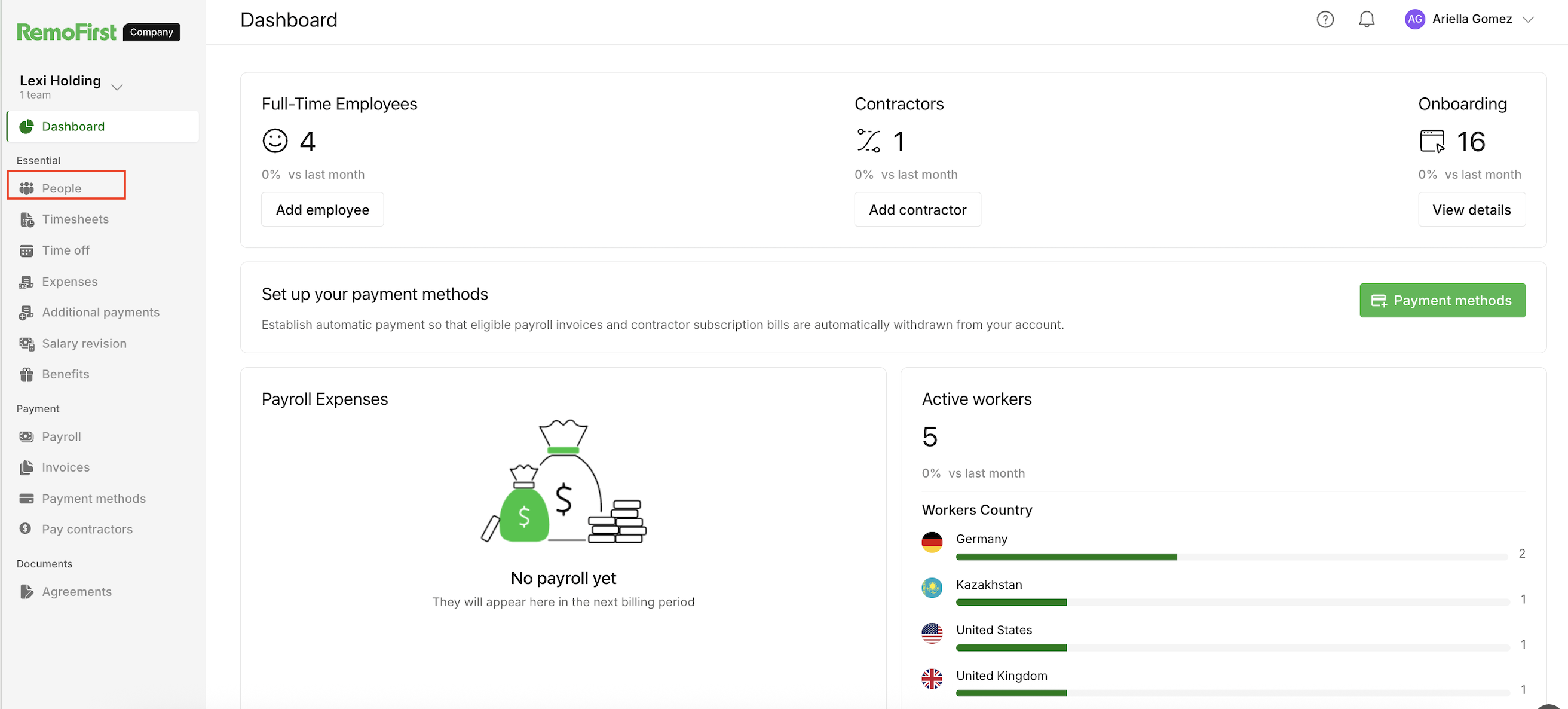The width and height of the screenshot is (1568, 709).
Task: Click the Expenses icon in sidebar
Action: tap(26, 282)
